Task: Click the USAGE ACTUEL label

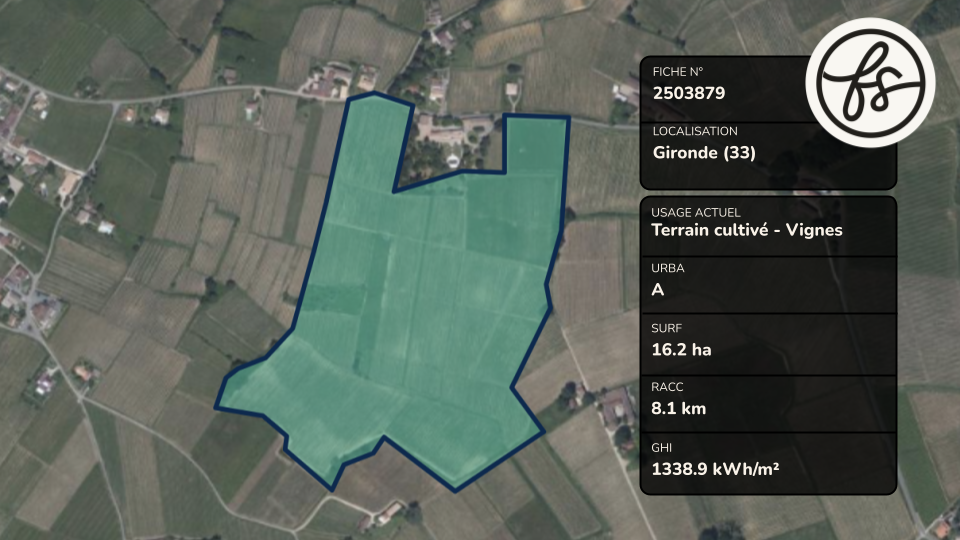Action: point(696,212)
